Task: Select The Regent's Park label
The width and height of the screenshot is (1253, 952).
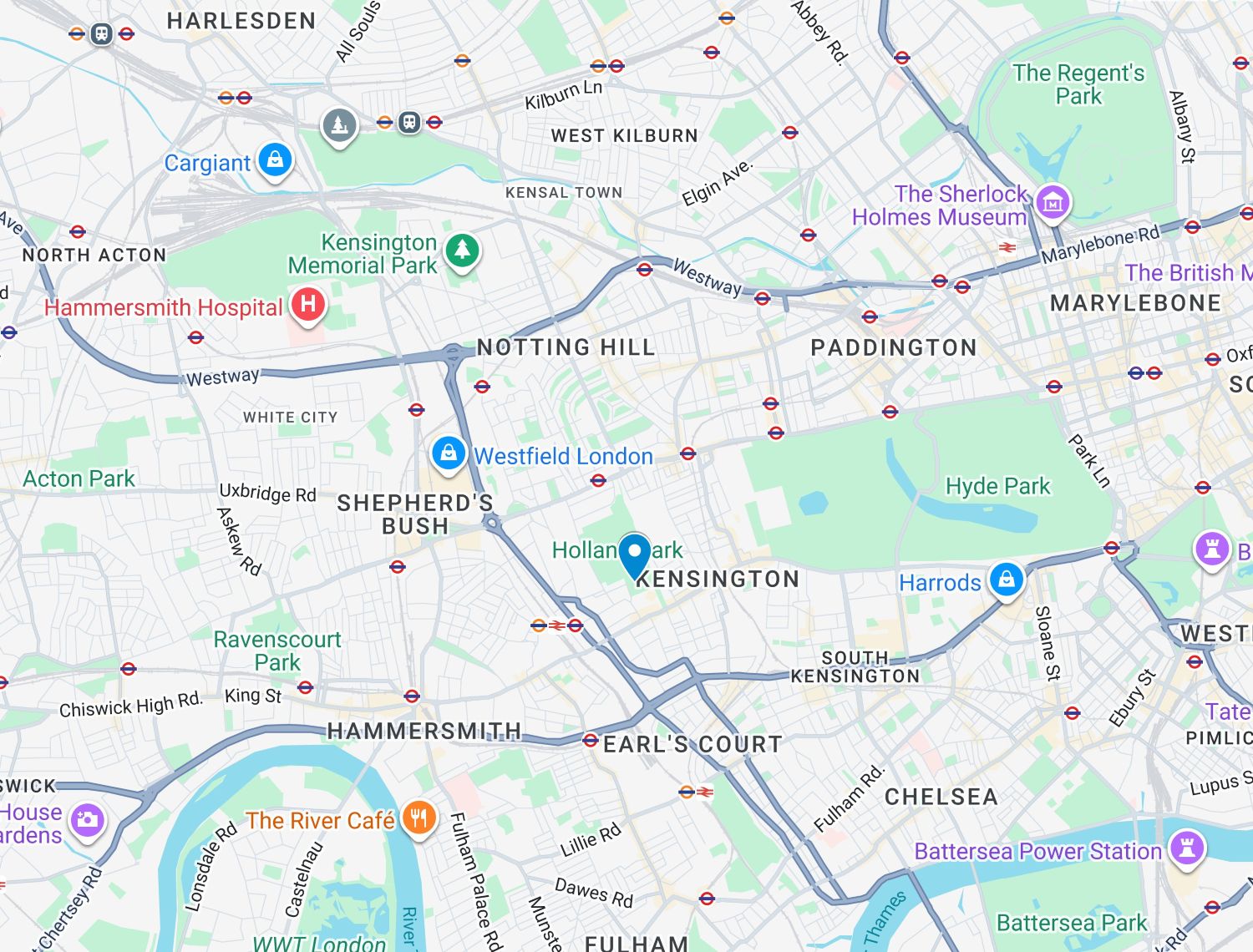Action: coord(1078,84)
